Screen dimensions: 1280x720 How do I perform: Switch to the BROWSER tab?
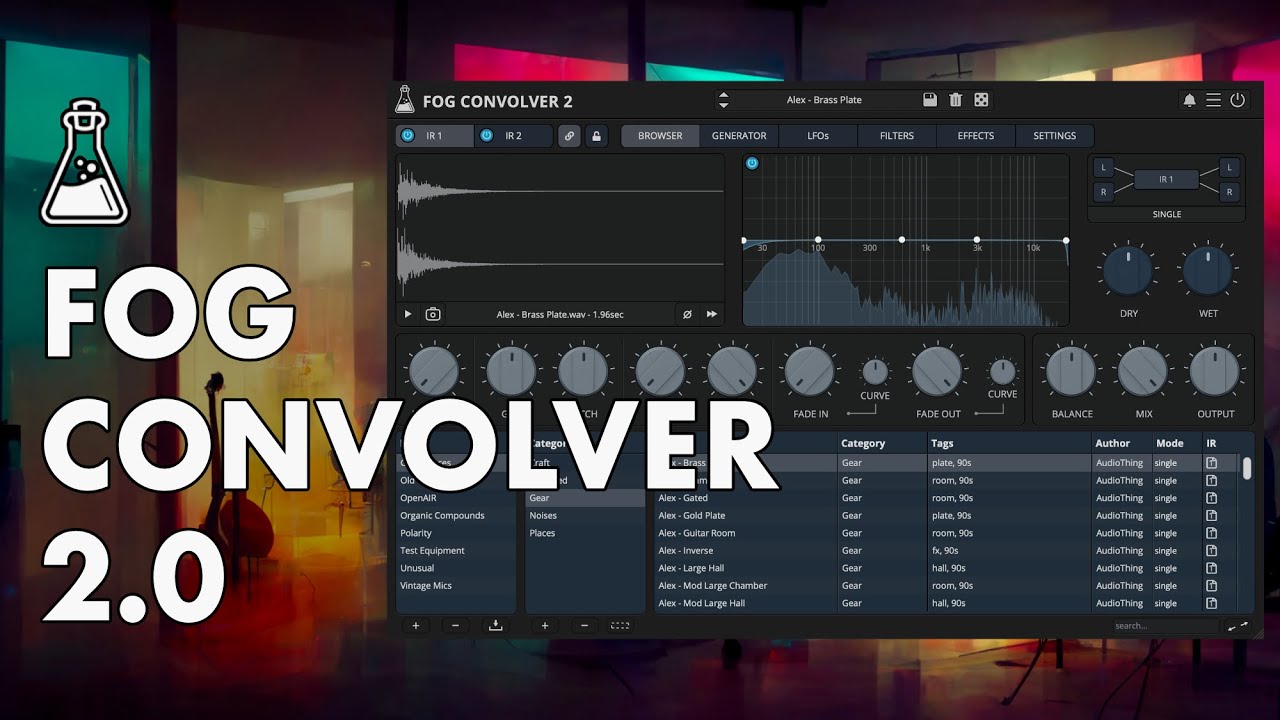click(x=660, y=136)
